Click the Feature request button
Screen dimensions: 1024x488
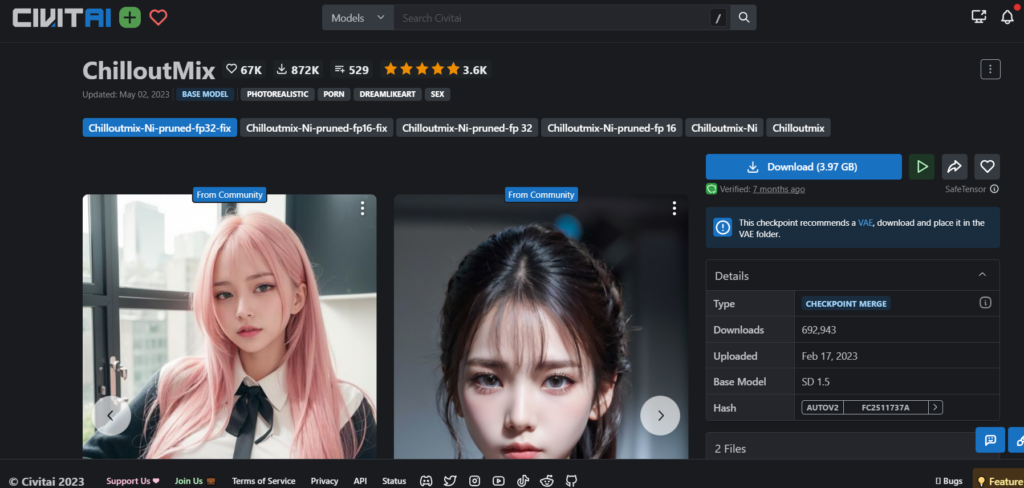pos(998,480)
